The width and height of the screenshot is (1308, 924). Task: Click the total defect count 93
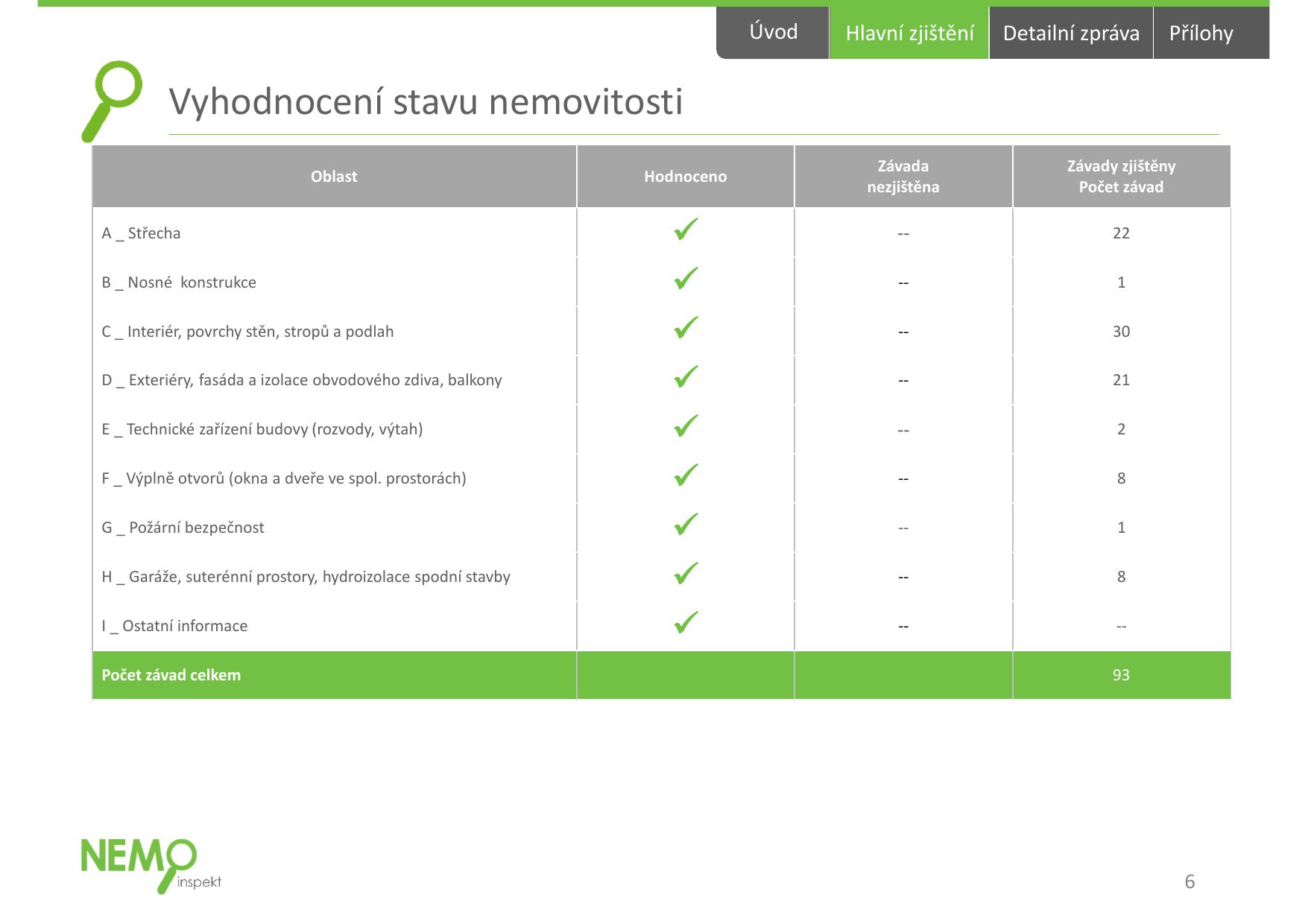(1121, 675)
